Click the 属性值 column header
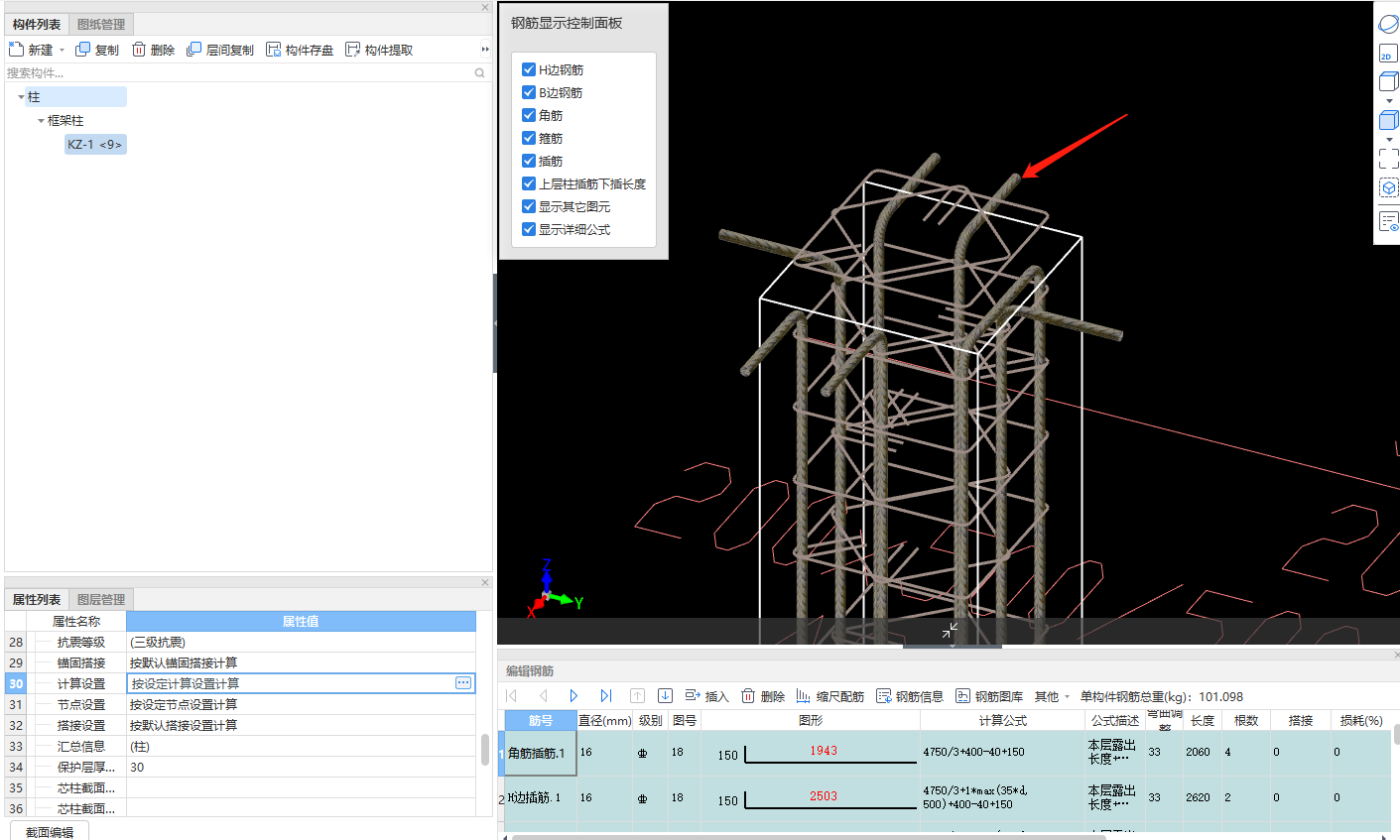The height and width of the screenshot is (840, 1400). click(301, 622)
